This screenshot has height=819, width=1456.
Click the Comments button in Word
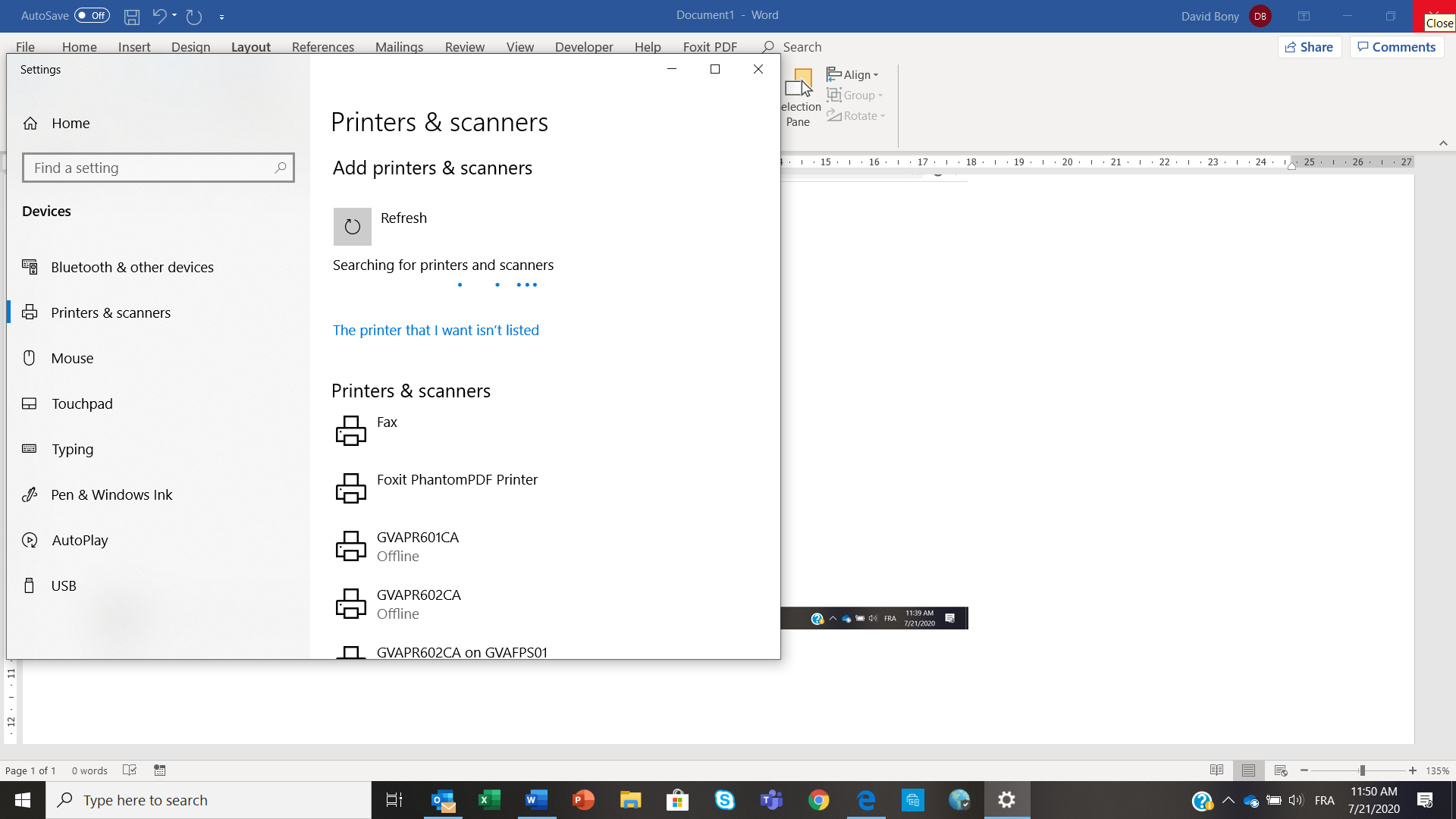1397,47
